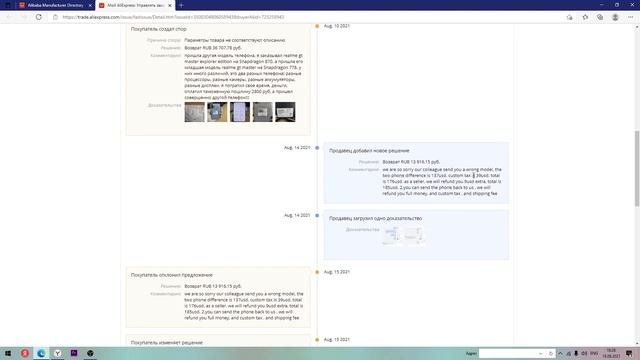The height and width of the screenshot is (360, 640).
Task: Click the seller's 'Возврат RUB 13 916,15 руб.' text
Action: pos(411,162)
